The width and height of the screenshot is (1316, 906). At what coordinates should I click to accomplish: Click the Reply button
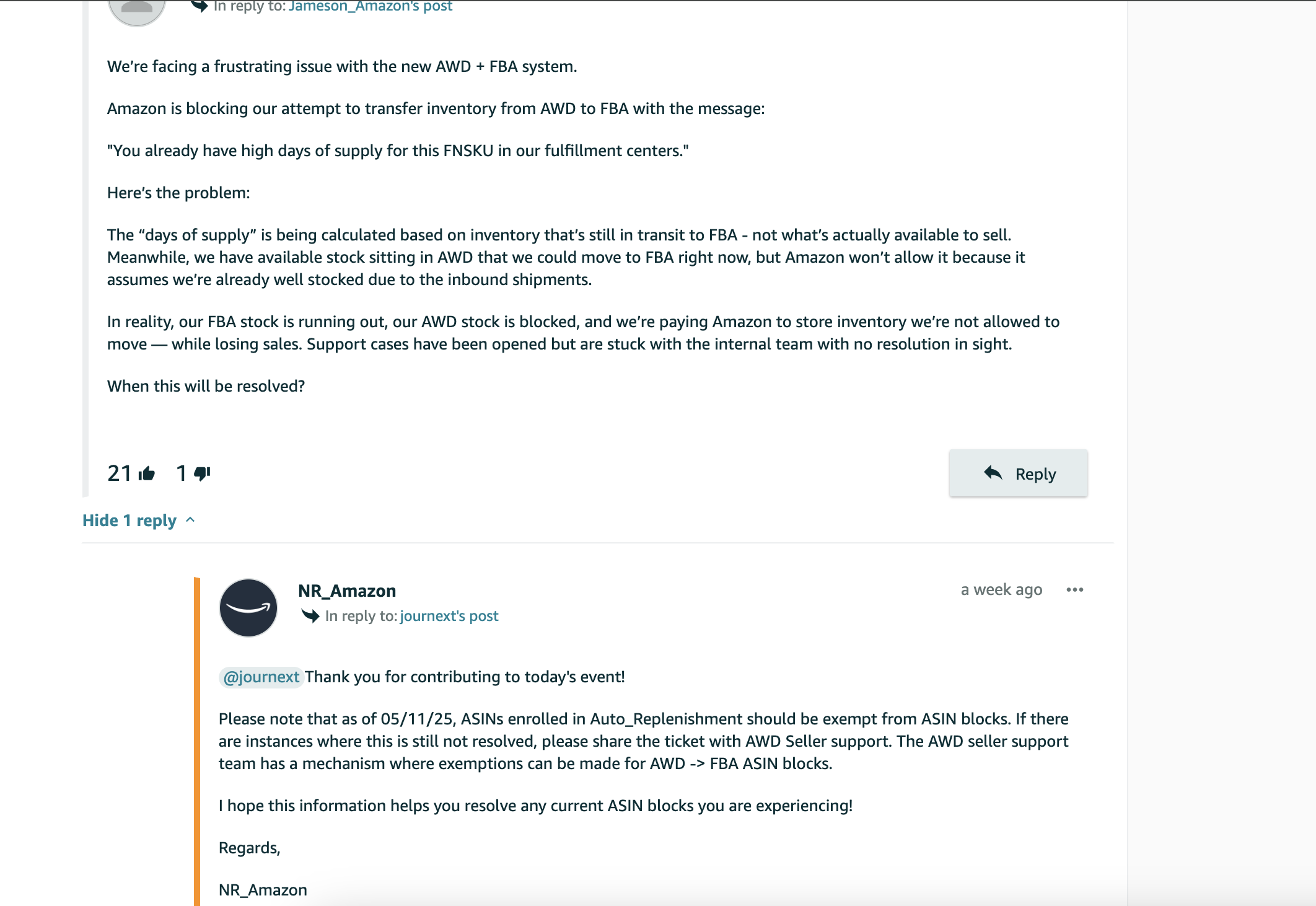pos(1018,473)
